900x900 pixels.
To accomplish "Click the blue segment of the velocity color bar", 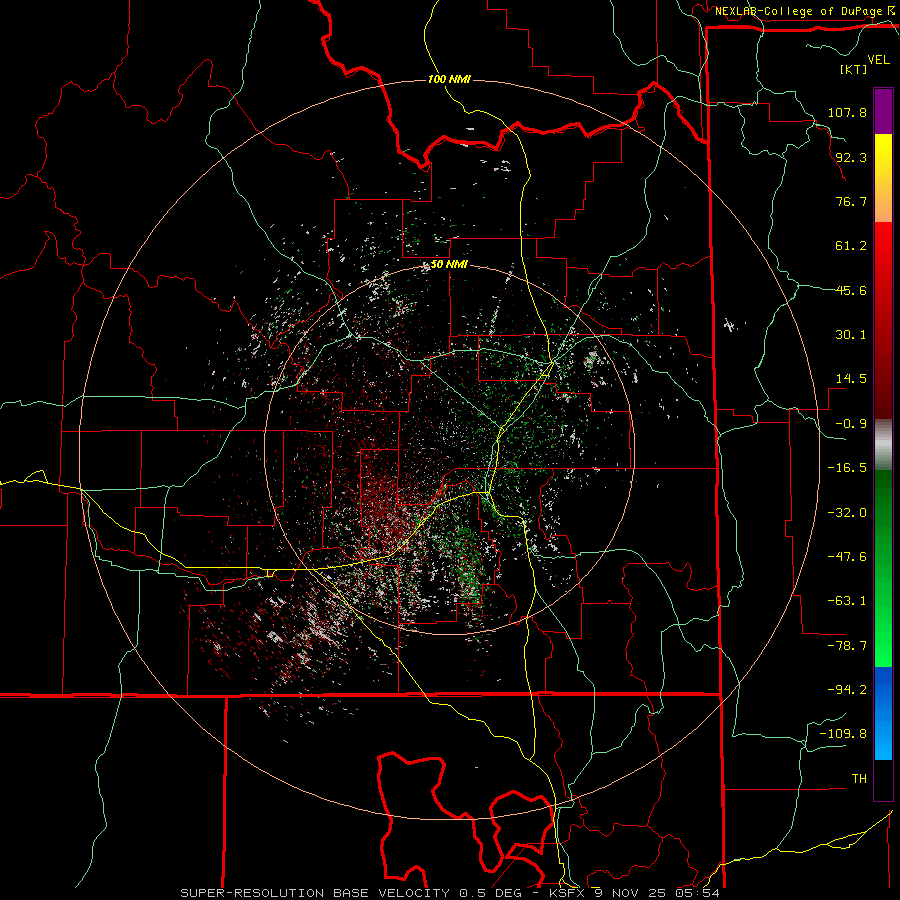I will pos(883,713).
